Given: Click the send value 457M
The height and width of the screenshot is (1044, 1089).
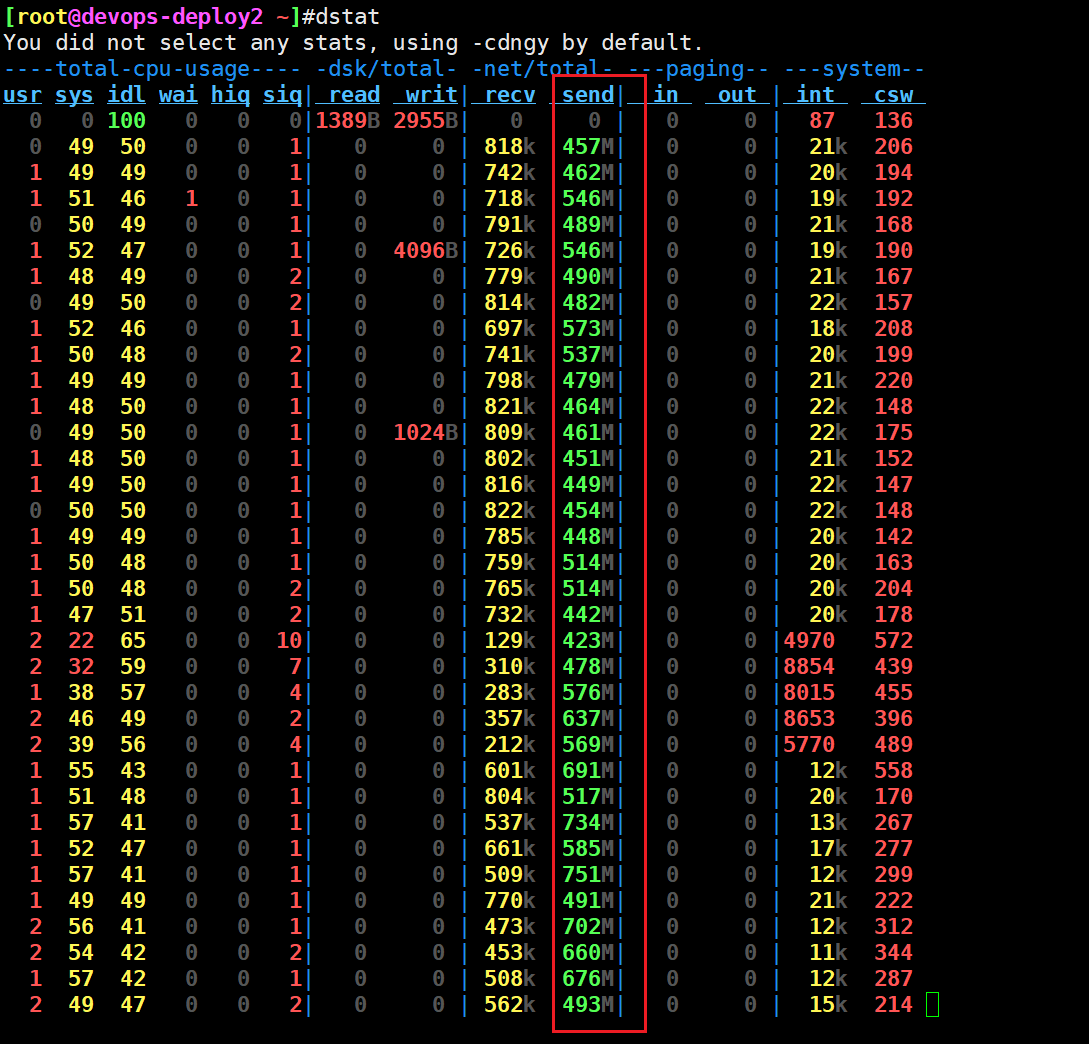Looking at the screenshot, I should point(588,147).
